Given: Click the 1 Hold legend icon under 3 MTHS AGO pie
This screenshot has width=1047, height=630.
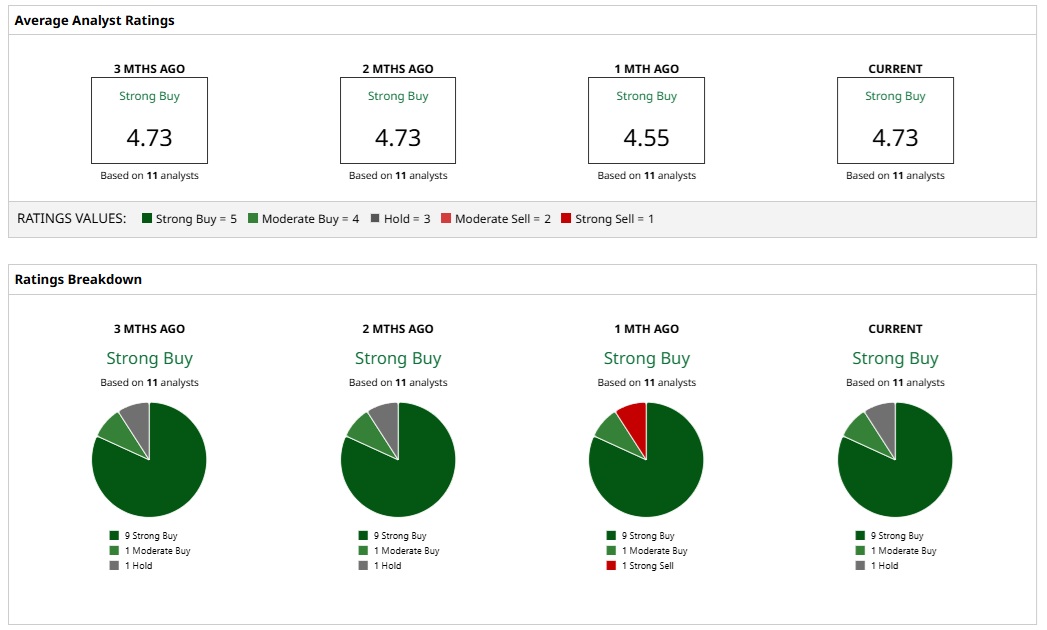Looking at the screenshot, I should (114, 566).
